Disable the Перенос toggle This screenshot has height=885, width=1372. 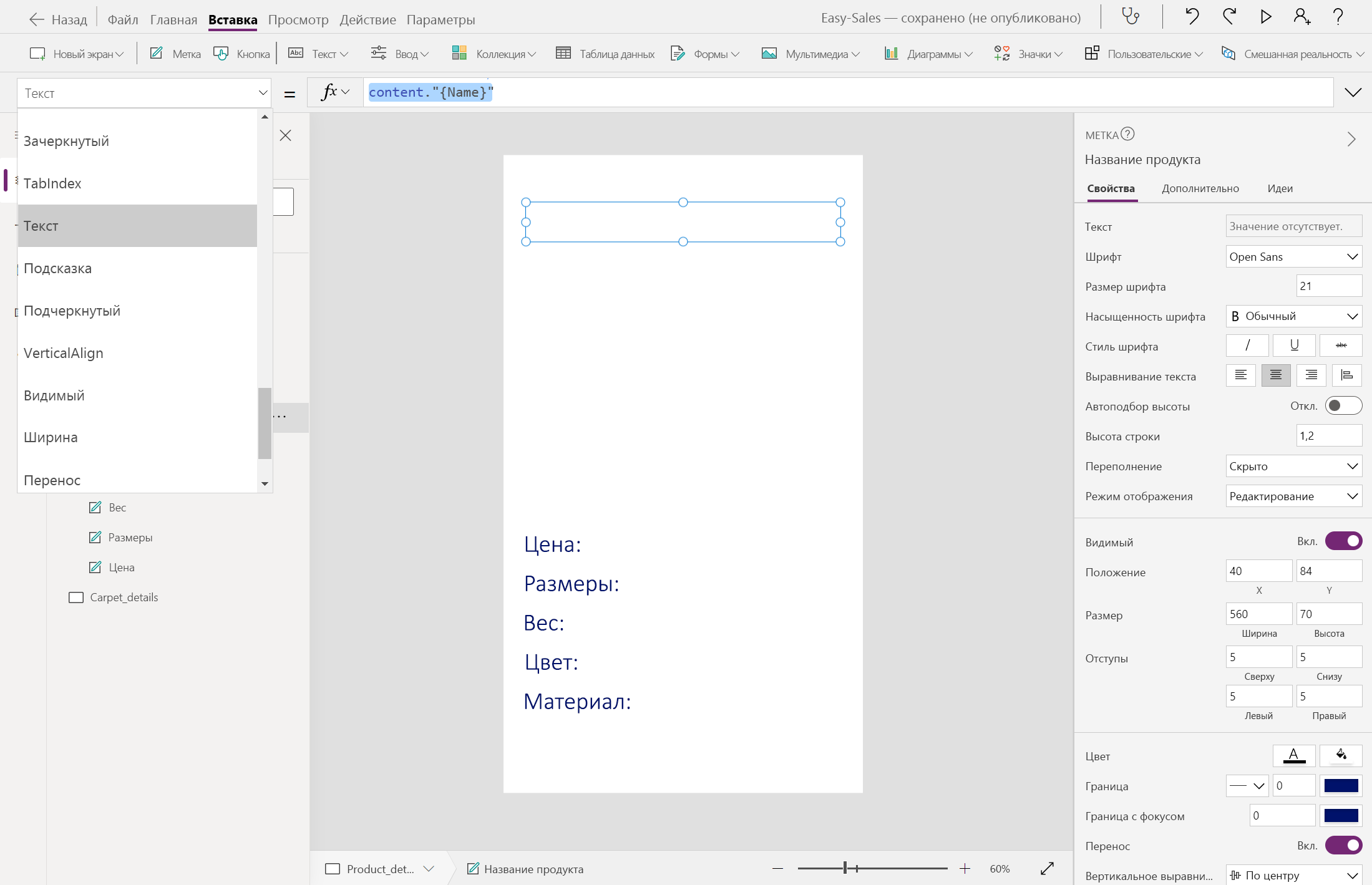coord(1343,846)
